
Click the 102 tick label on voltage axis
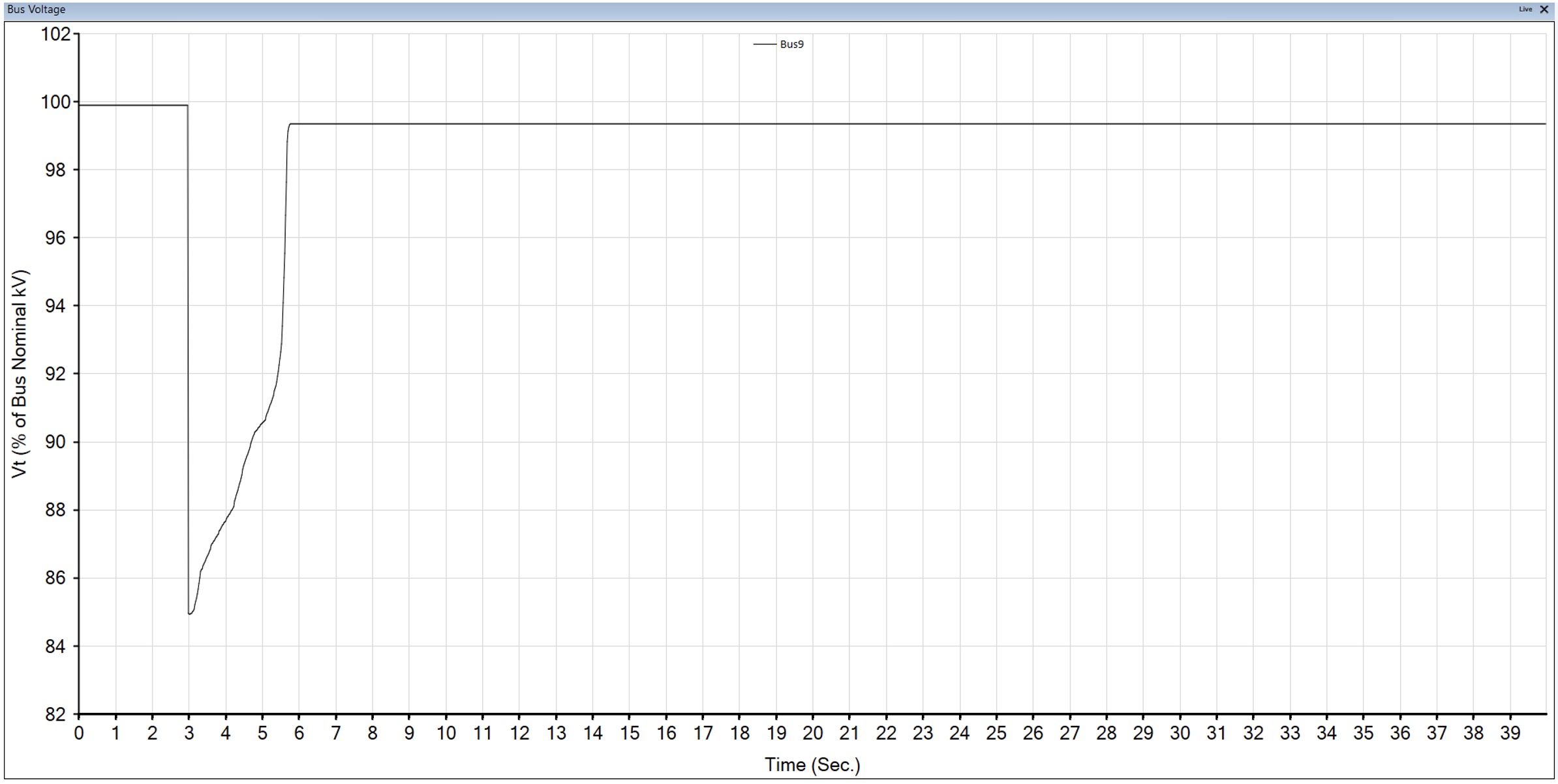(56, 34)
